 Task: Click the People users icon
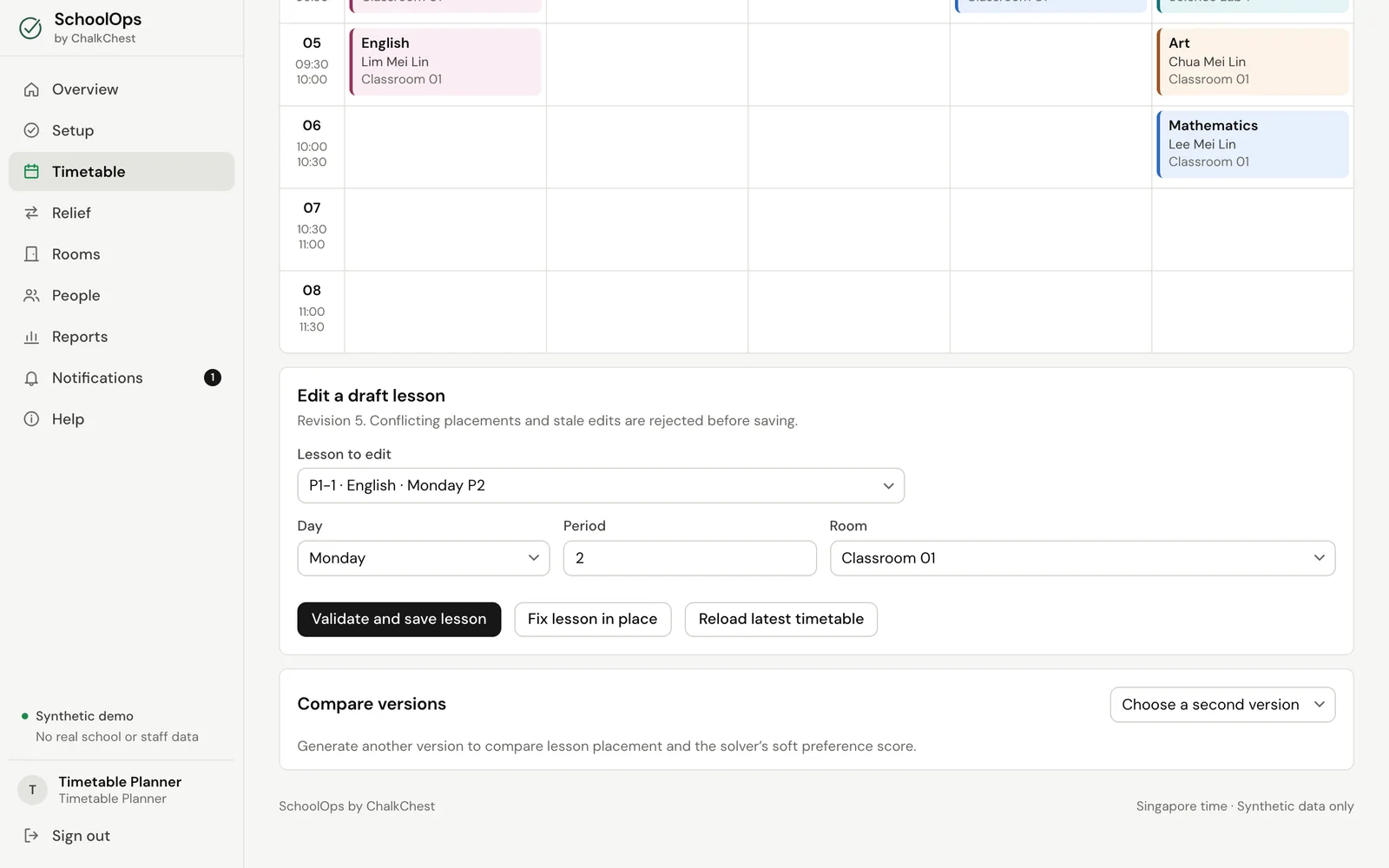(31, 295)
